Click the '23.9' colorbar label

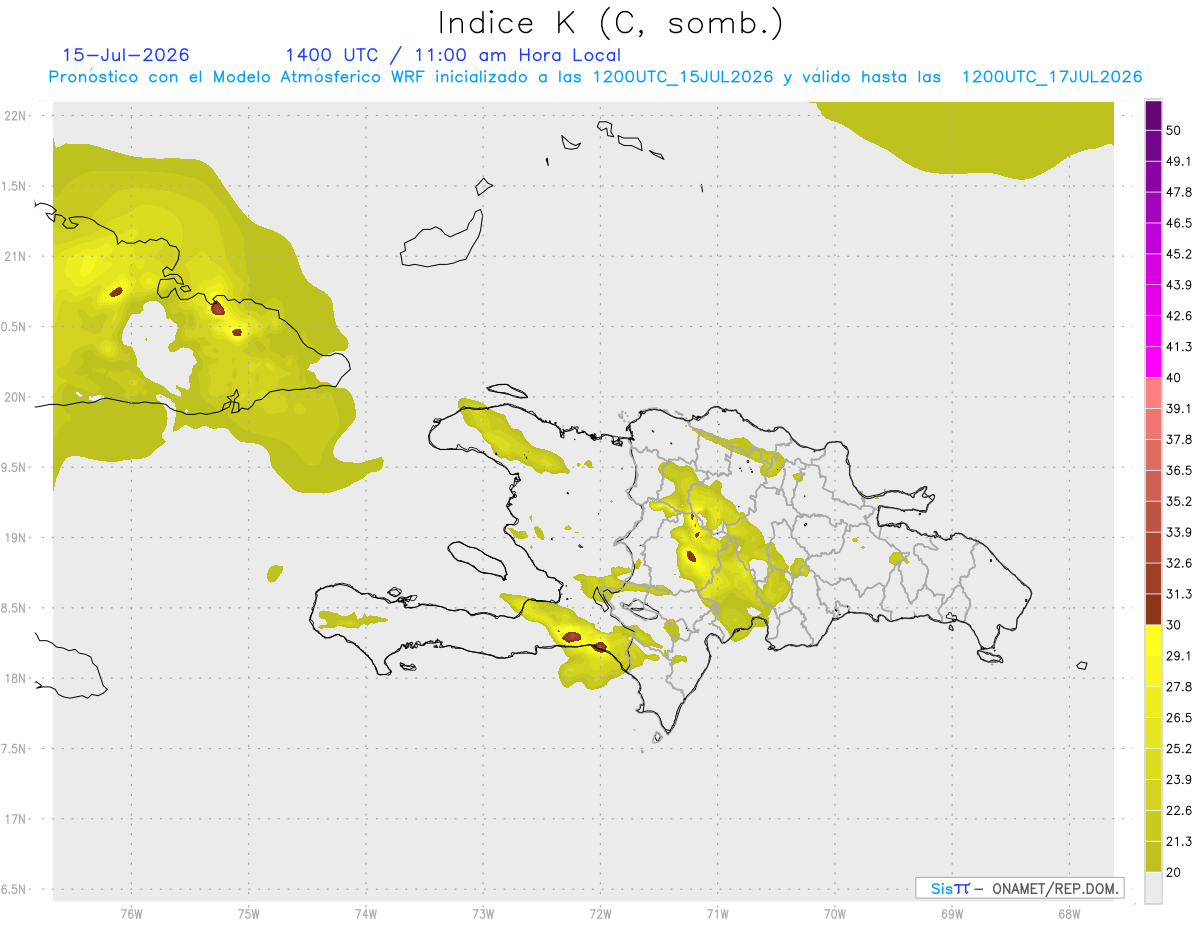tap(1179, 780)
